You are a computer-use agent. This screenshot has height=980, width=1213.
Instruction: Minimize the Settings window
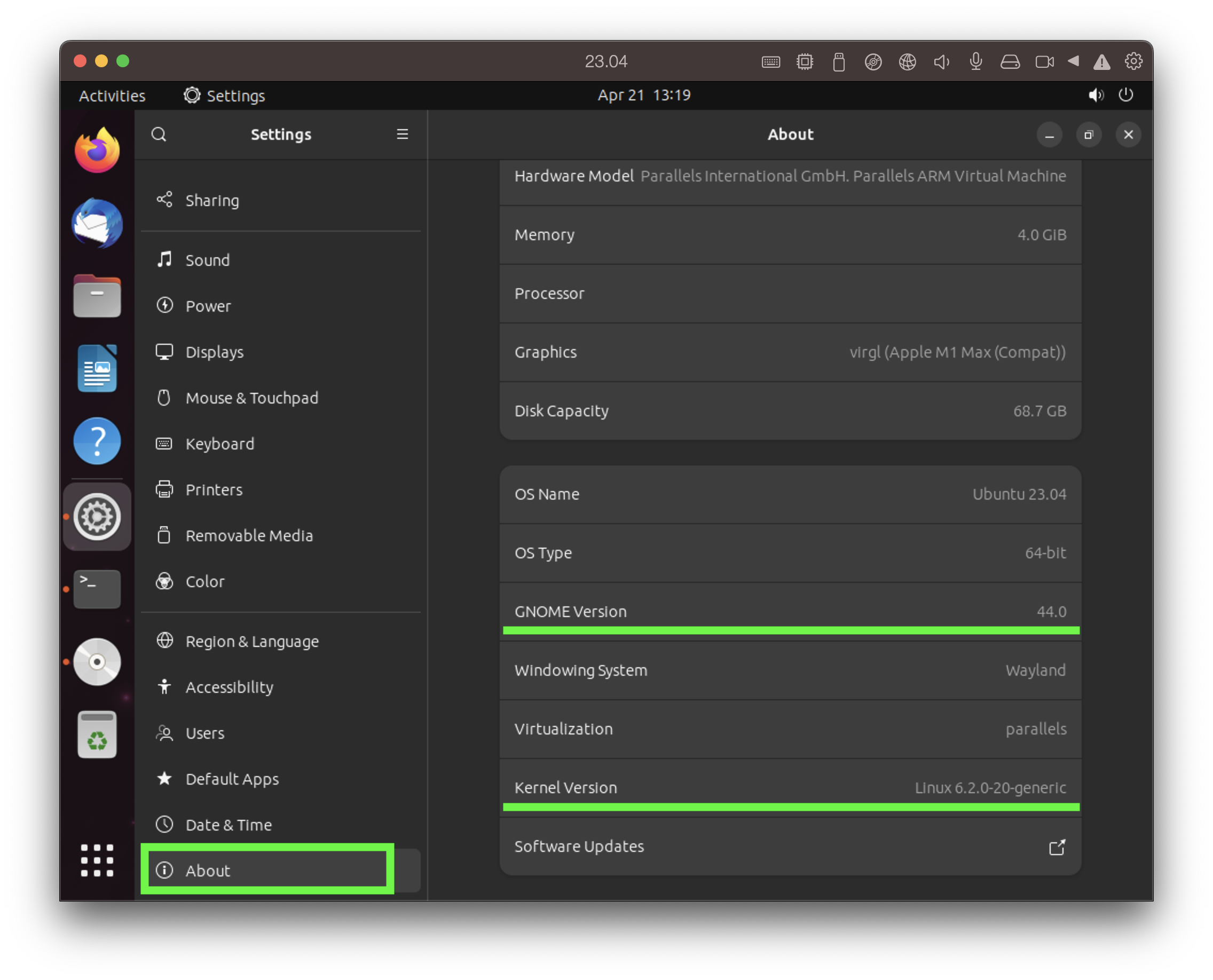tap(1049, 135)
